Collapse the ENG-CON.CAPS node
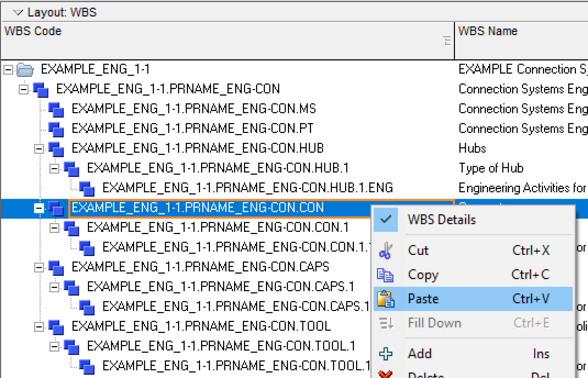Screen dimensions: 588x378 pos(39,267)
